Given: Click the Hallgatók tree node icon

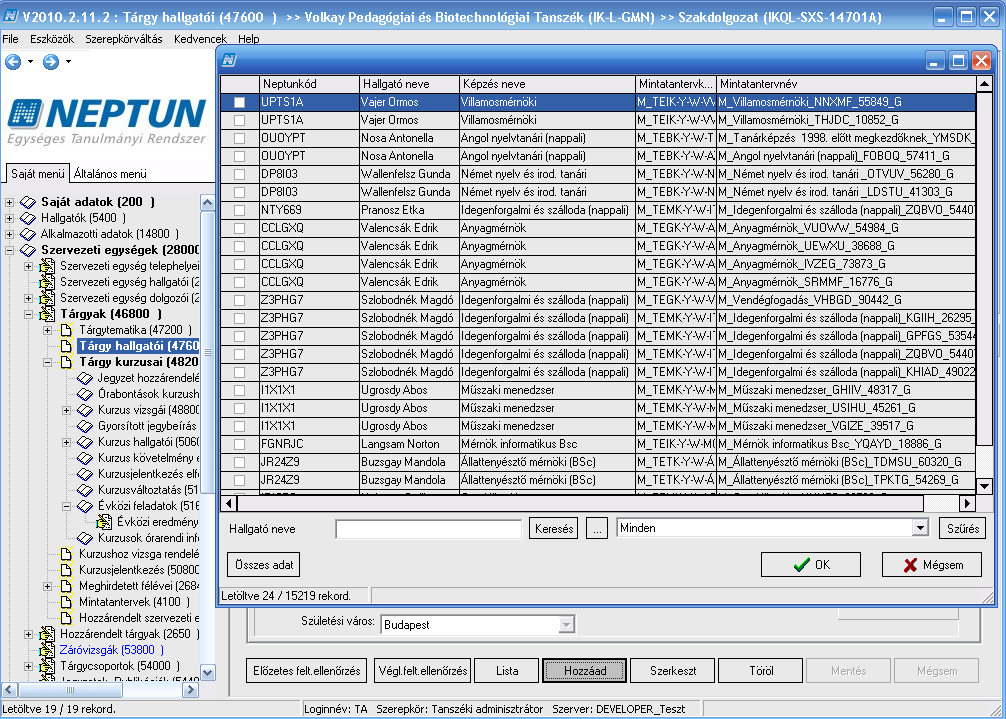Looking at the screenshot, I should 28,218.
